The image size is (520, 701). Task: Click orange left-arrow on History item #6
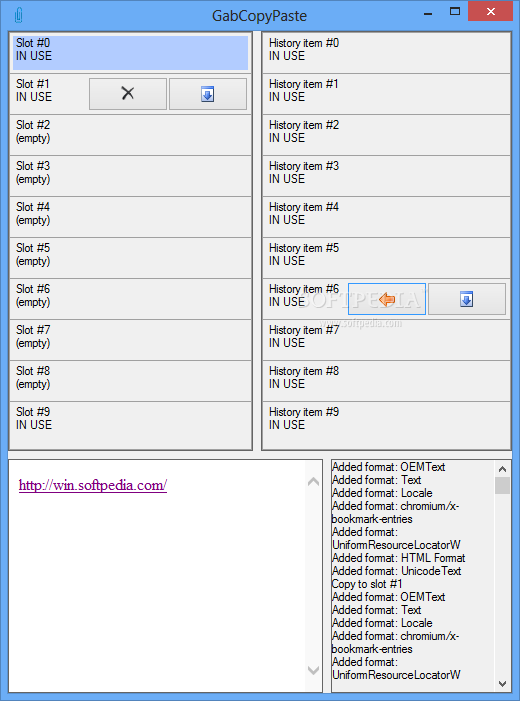point(387,299)
